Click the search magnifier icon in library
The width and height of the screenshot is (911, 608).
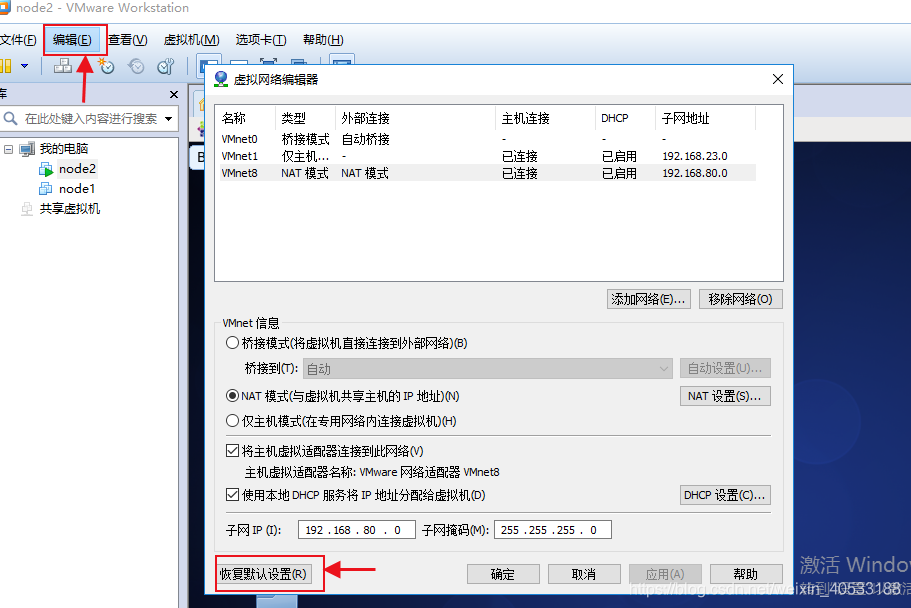pos(10,119)
